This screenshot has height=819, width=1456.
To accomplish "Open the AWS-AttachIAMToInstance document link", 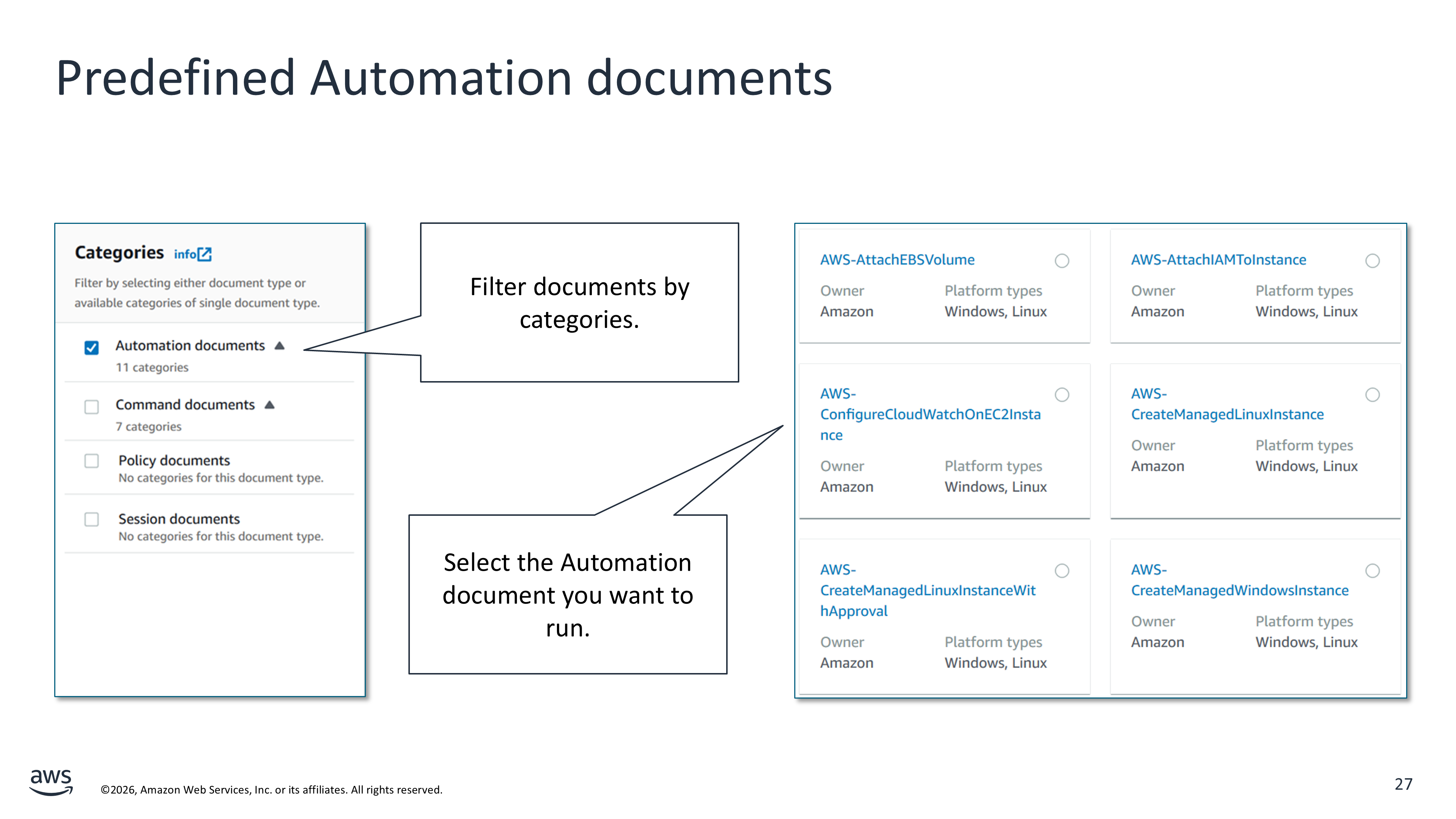I will tap(1218, 260).
